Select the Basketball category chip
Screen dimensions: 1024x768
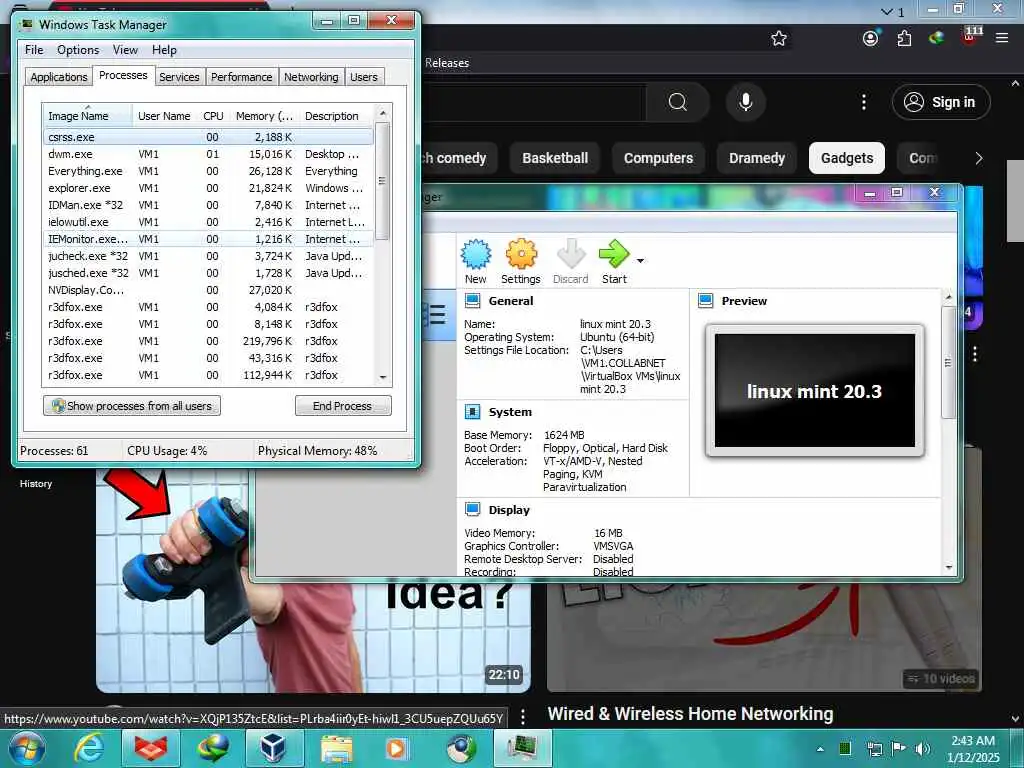[x=555, y=158]
